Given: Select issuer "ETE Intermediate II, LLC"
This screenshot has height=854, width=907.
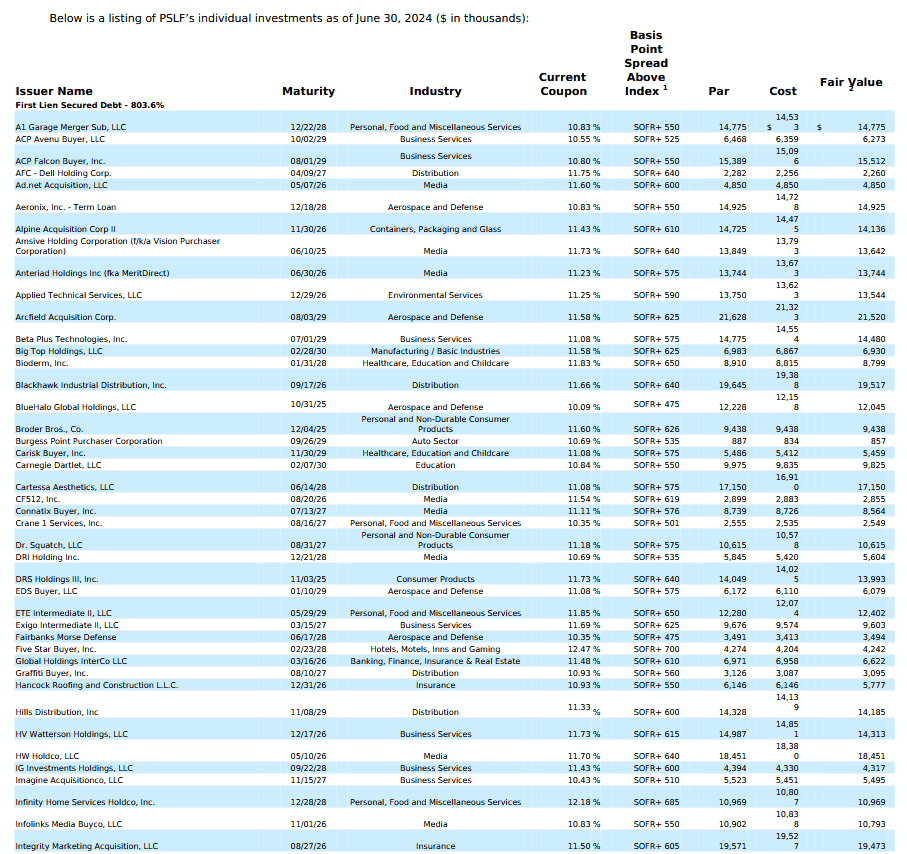Looking at the screenshot, I should coord(63,614).
